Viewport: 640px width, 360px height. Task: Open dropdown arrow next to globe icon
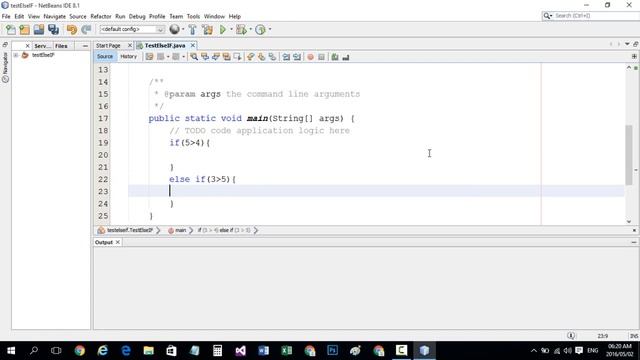183,29
